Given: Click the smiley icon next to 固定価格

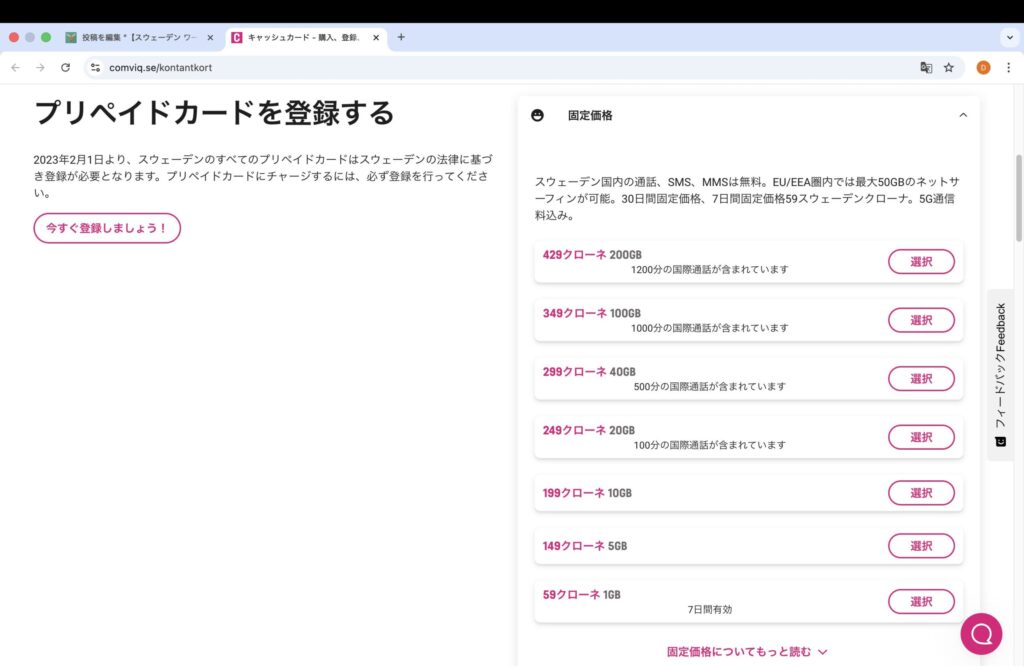Looking at the screenshot, I should click(x=537, y=115).
